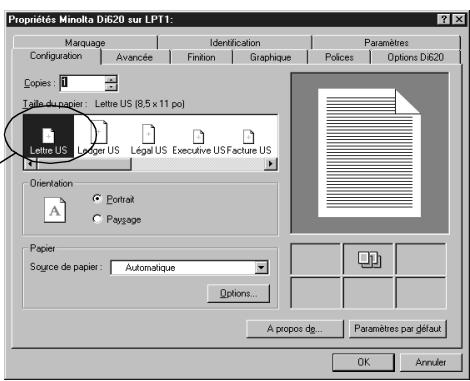Open the A propos de... button

[295, 329]
